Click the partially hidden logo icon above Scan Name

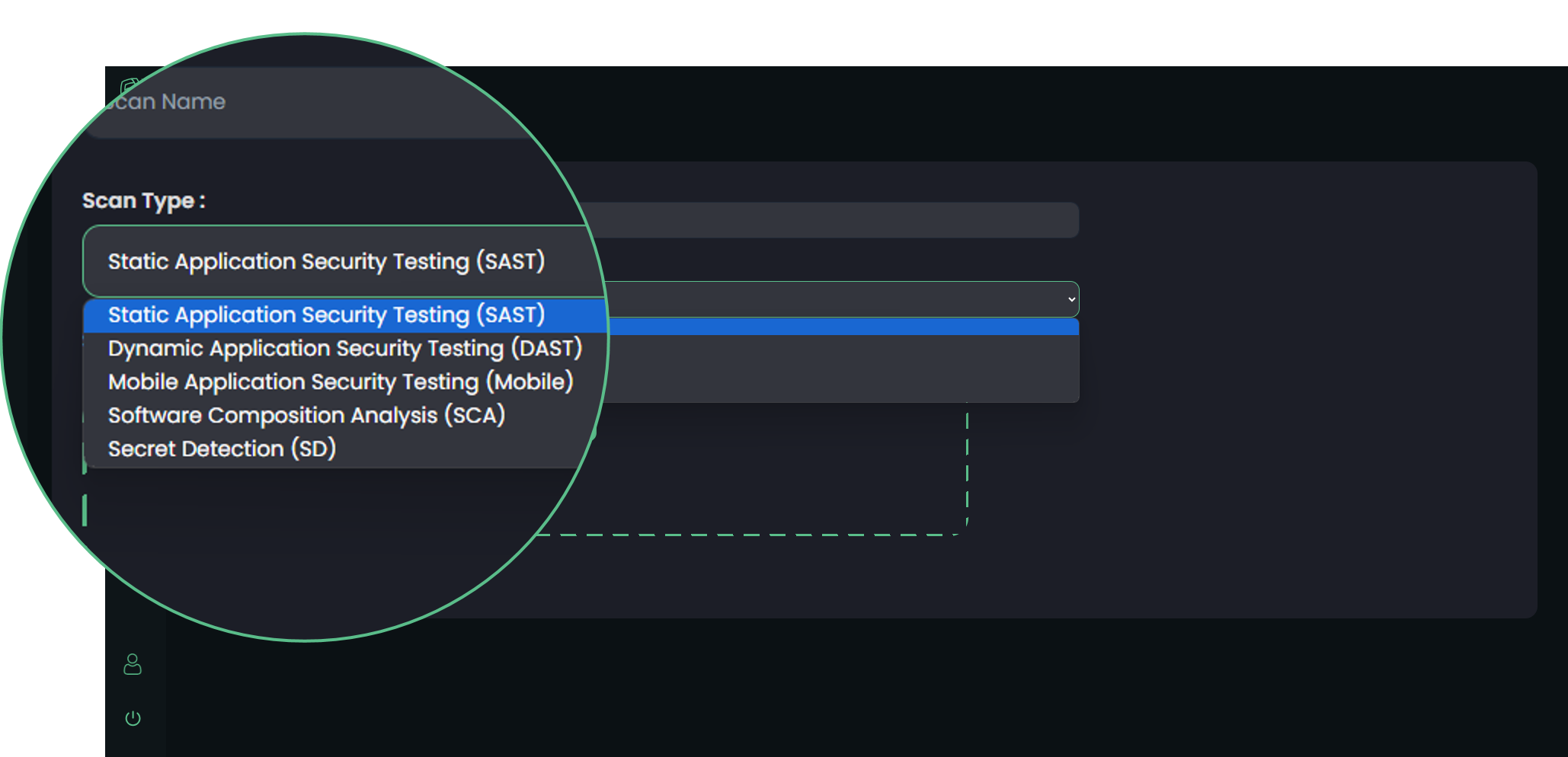[129, 85]
